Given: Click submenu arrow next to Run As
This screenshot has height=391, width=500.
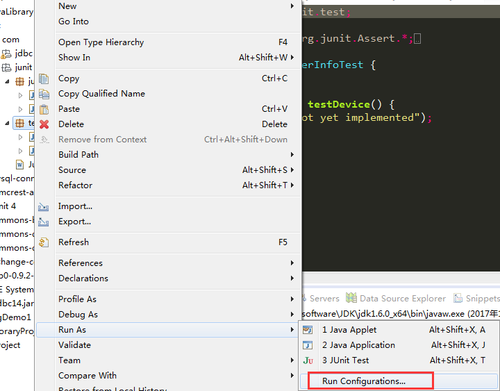Looking at the screenshot, I should (x=292, y=330).
